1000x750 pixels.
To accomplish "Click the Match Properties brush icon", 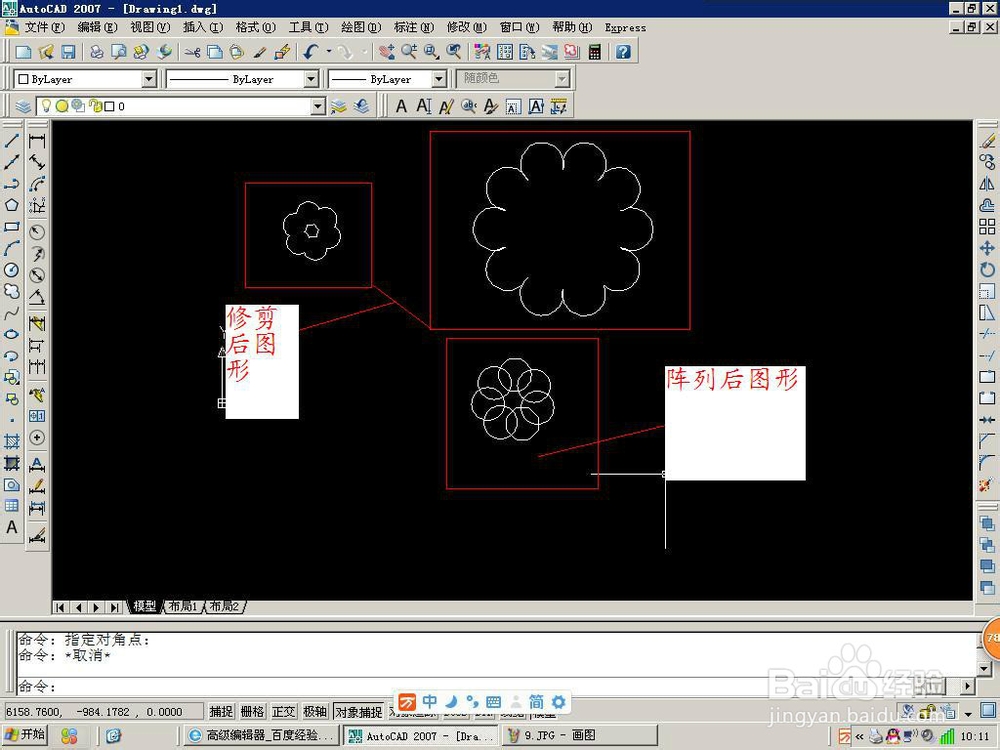I will tap(259, 52).
